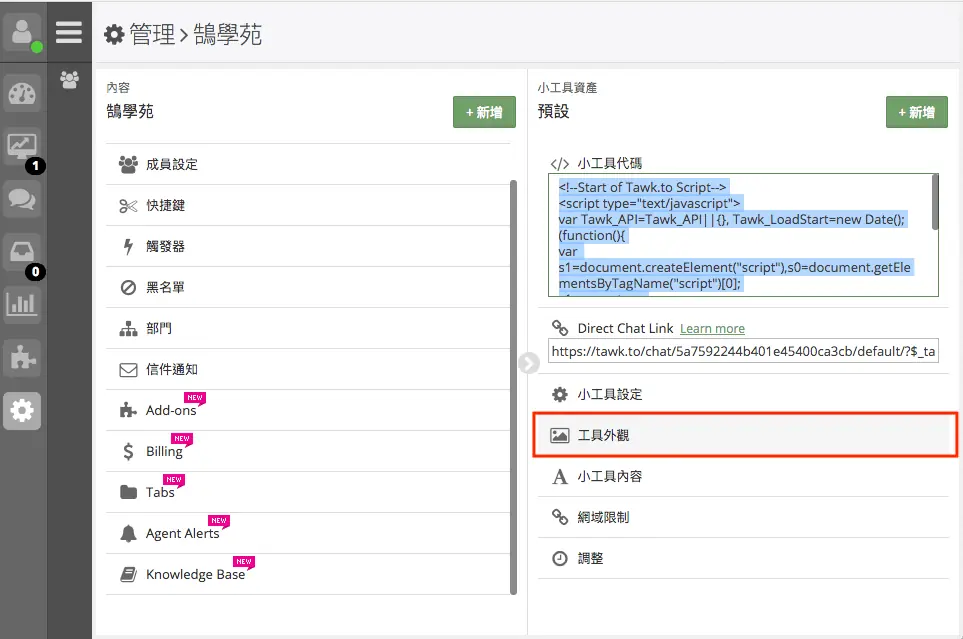This screenshot has width=963, height=639.
Task: Click the hierarchy icon beside 部門
Action: (x=128, y=329)
